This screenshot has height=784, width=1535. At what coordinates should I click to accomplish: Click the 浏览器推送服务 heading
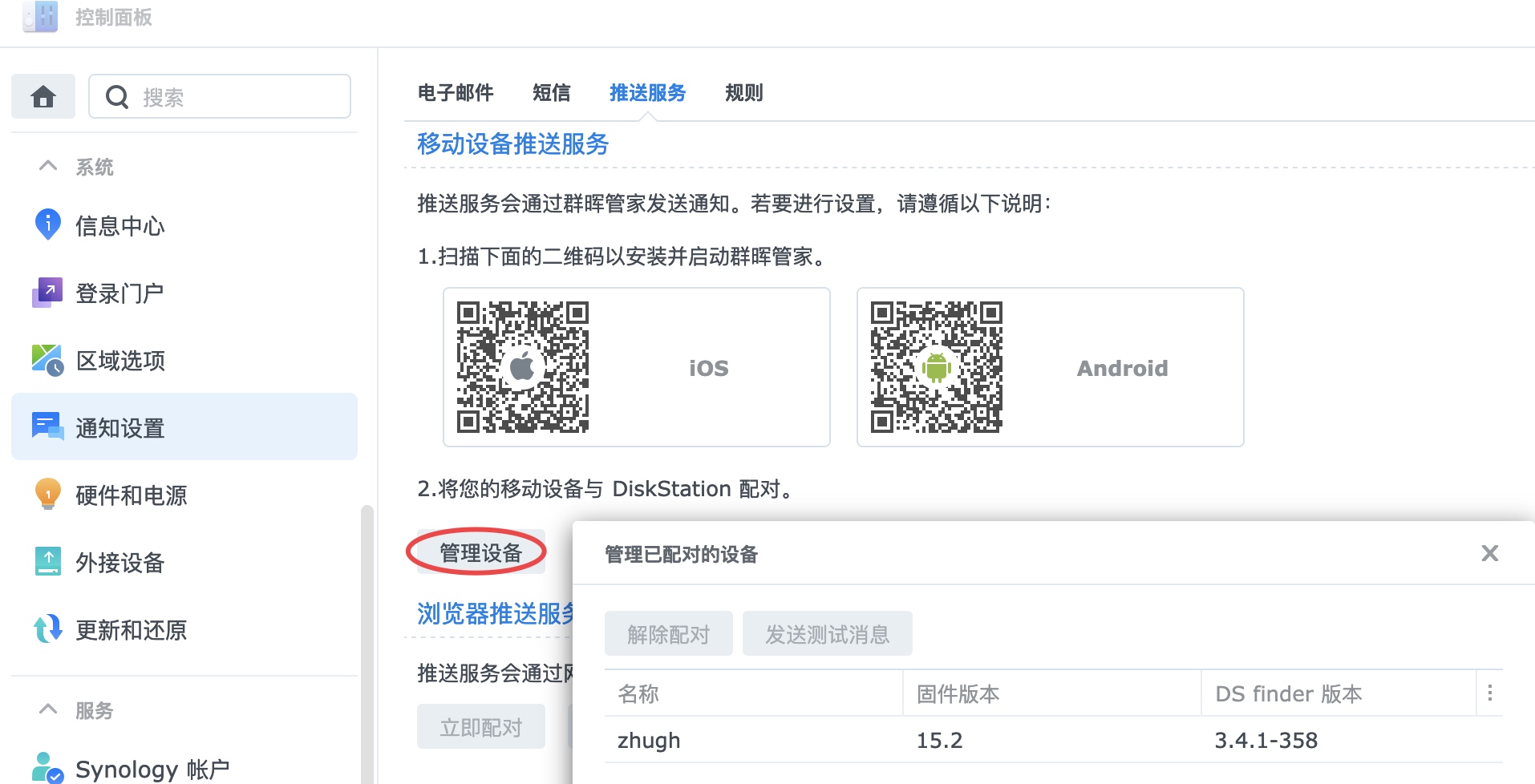tap(496, 614)
